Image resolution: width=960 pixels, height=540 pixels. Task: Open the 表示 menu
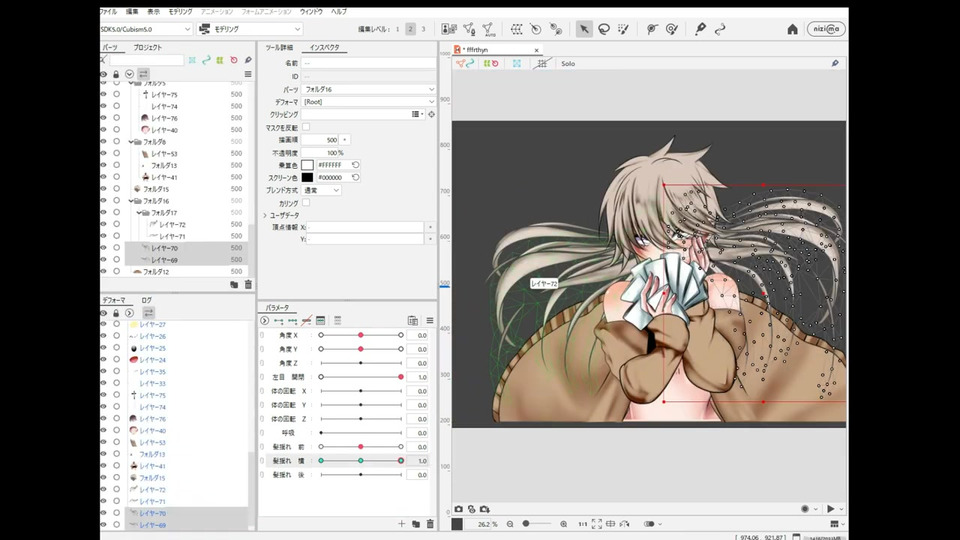click(153, 12)
